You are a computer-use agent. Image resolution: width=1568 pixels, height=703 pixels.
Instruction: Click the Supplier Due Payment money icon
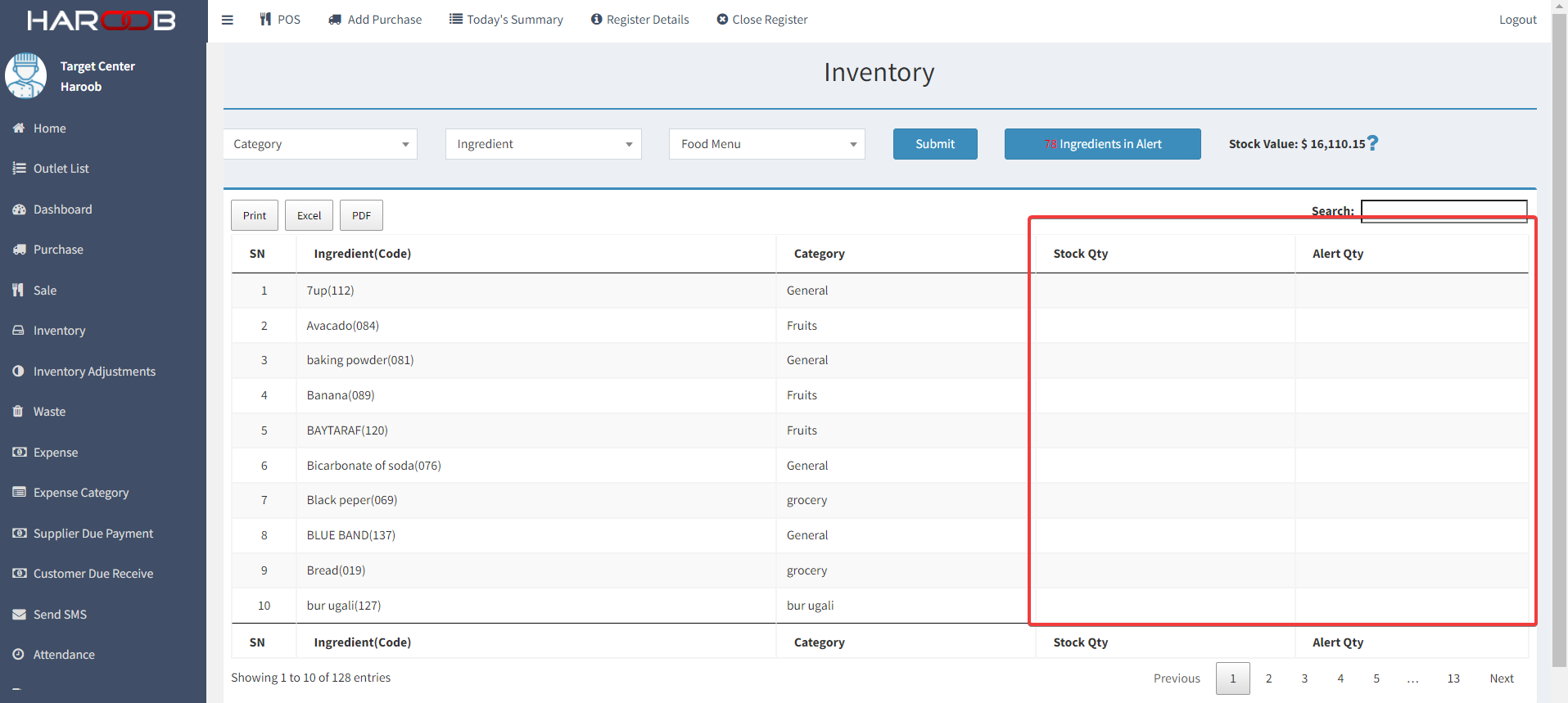20,533
